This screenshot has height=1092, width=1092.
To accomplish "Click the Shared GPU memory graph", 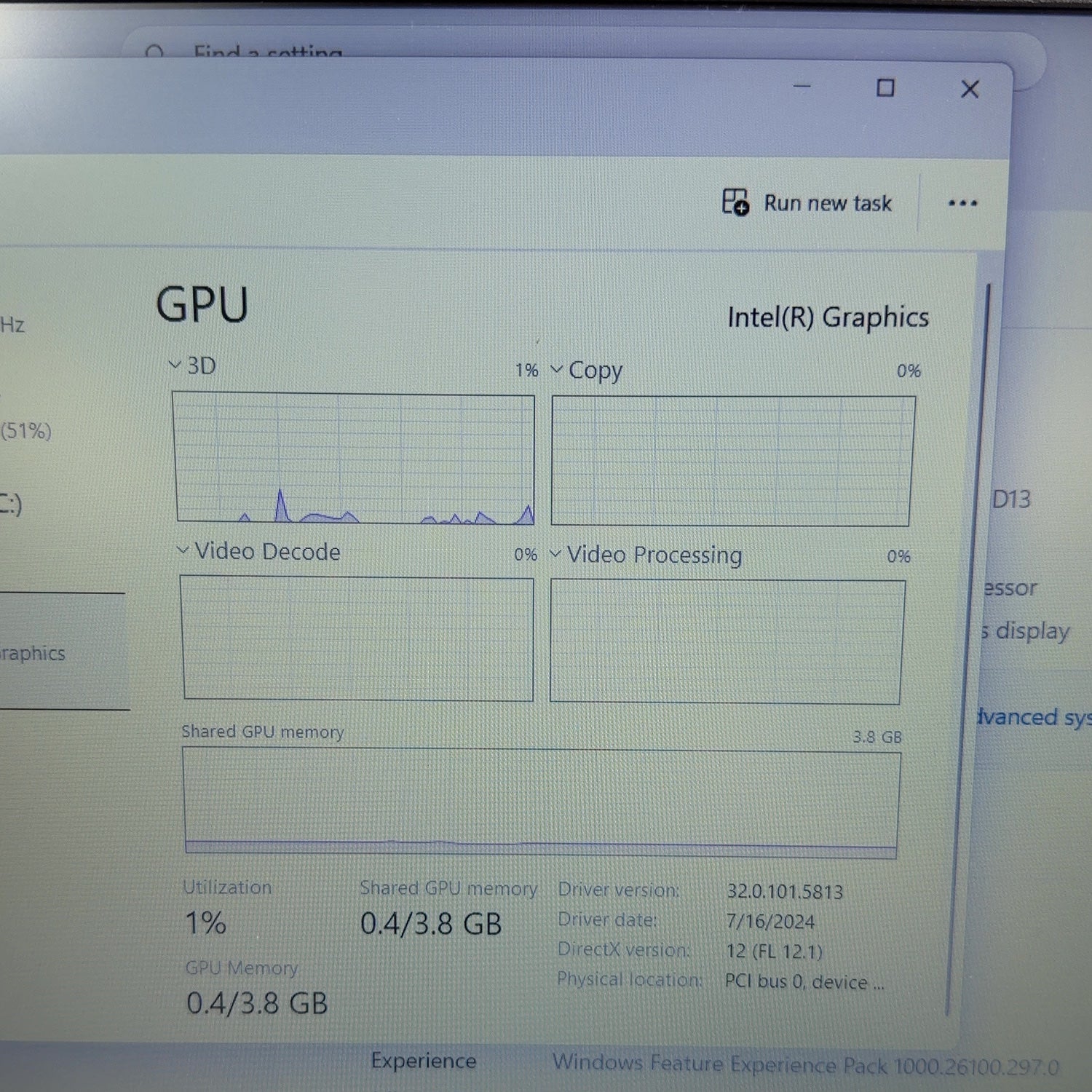I will pos(541,804).
